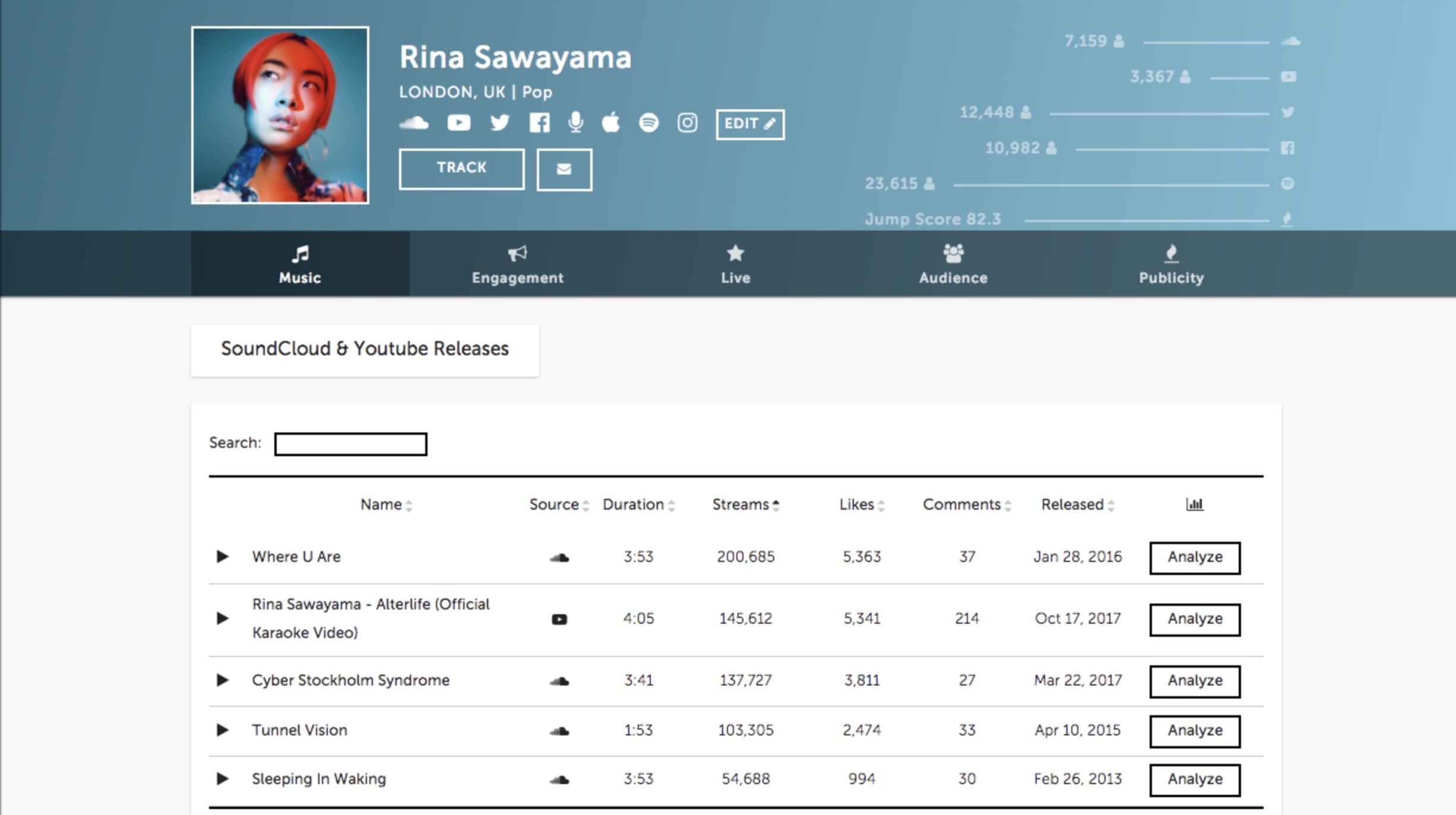The width and height of the screenshot is (1456, 815).
Task: Switch to the Engagement tab
Action: pos(517,264)
